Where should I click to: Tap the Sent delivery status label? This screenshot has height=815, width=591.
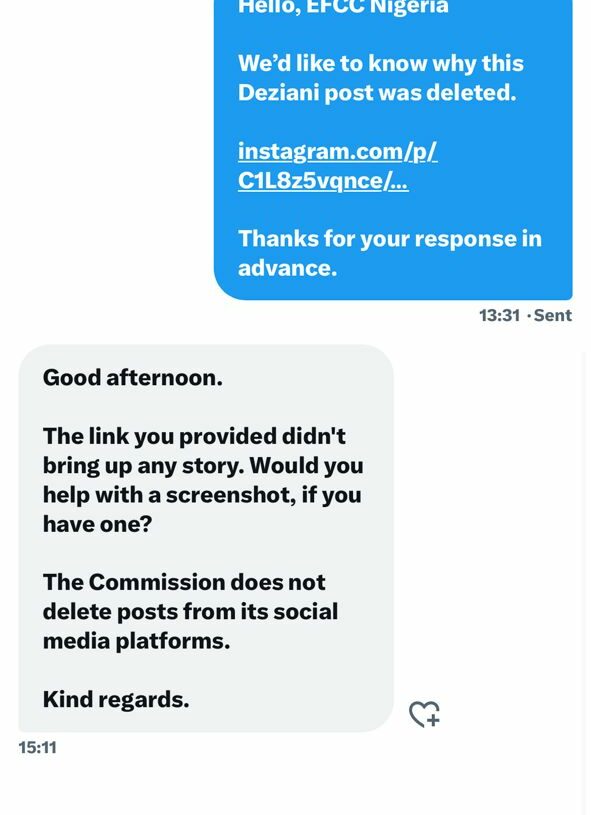tap(553, 315)
